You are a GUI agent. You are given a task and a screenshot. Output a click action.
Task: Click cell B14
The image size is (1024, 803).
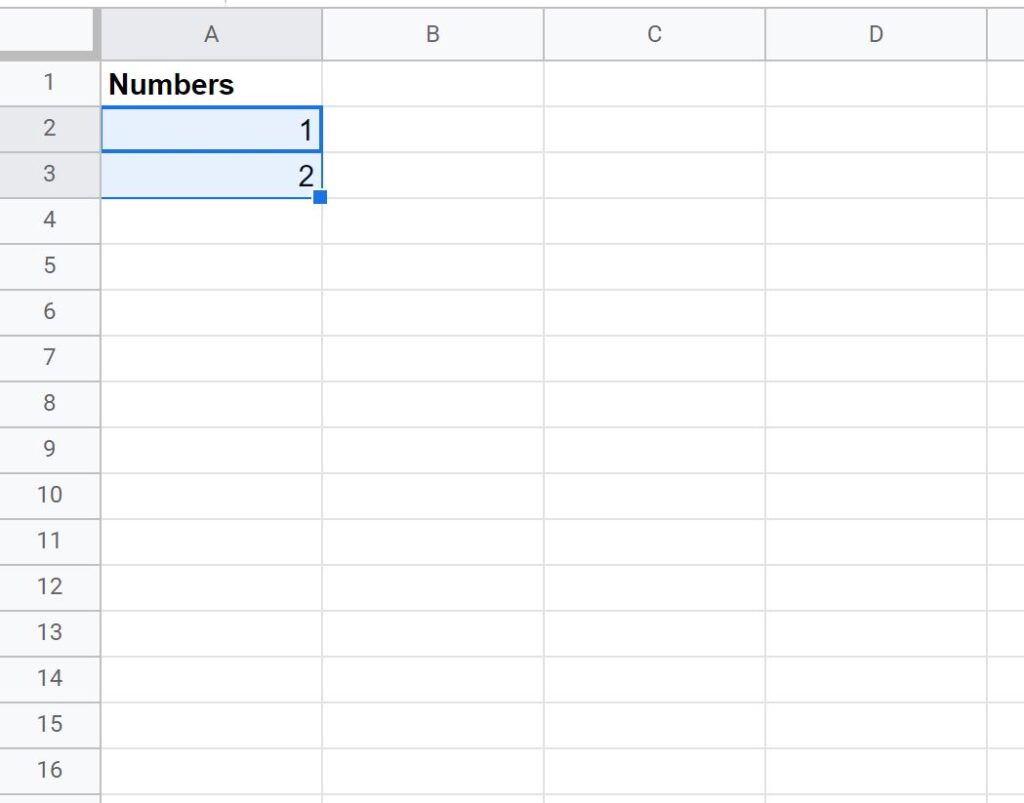[x=433, y=678]
